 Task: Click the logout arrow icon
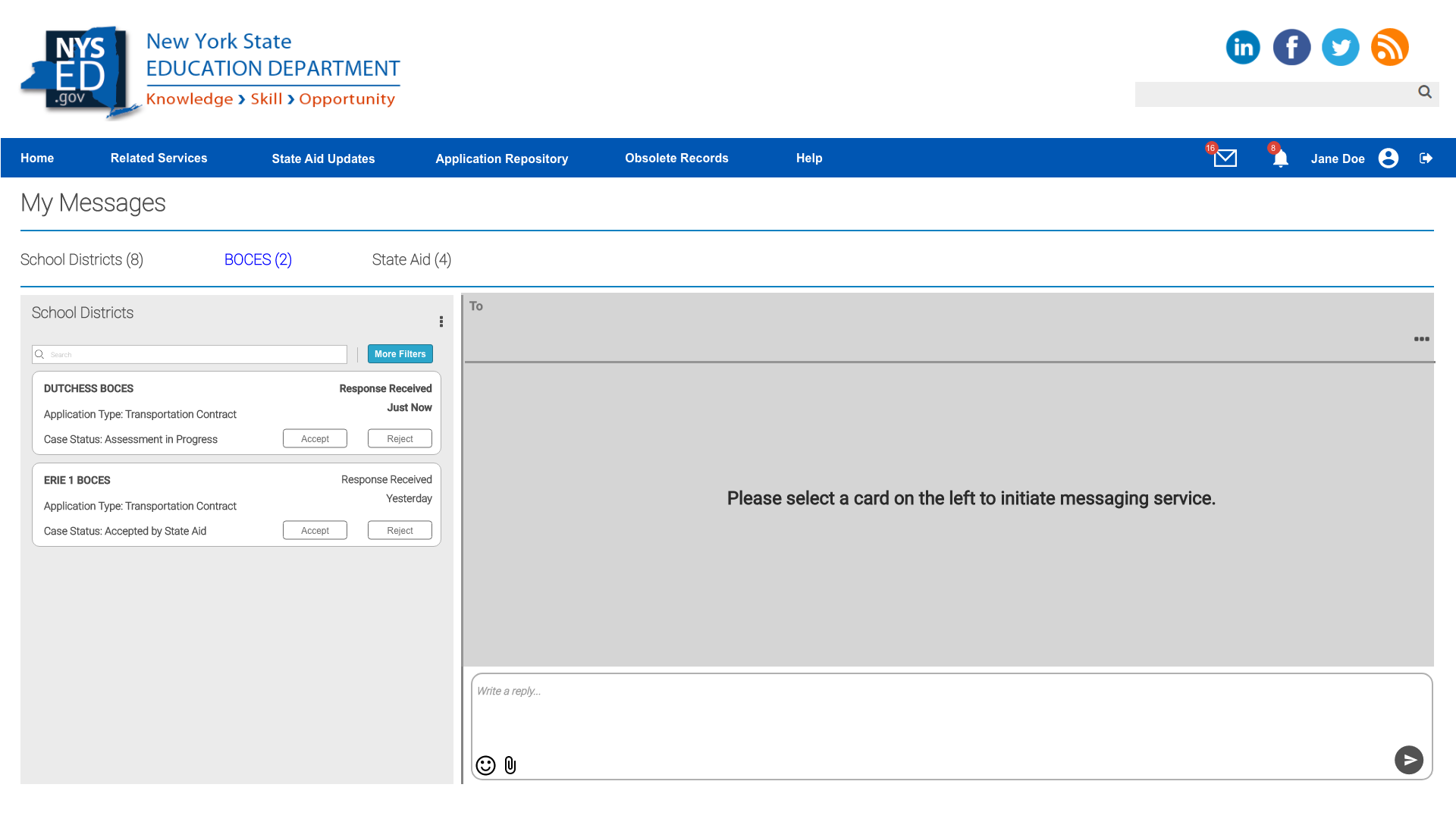coord(1426,158)
